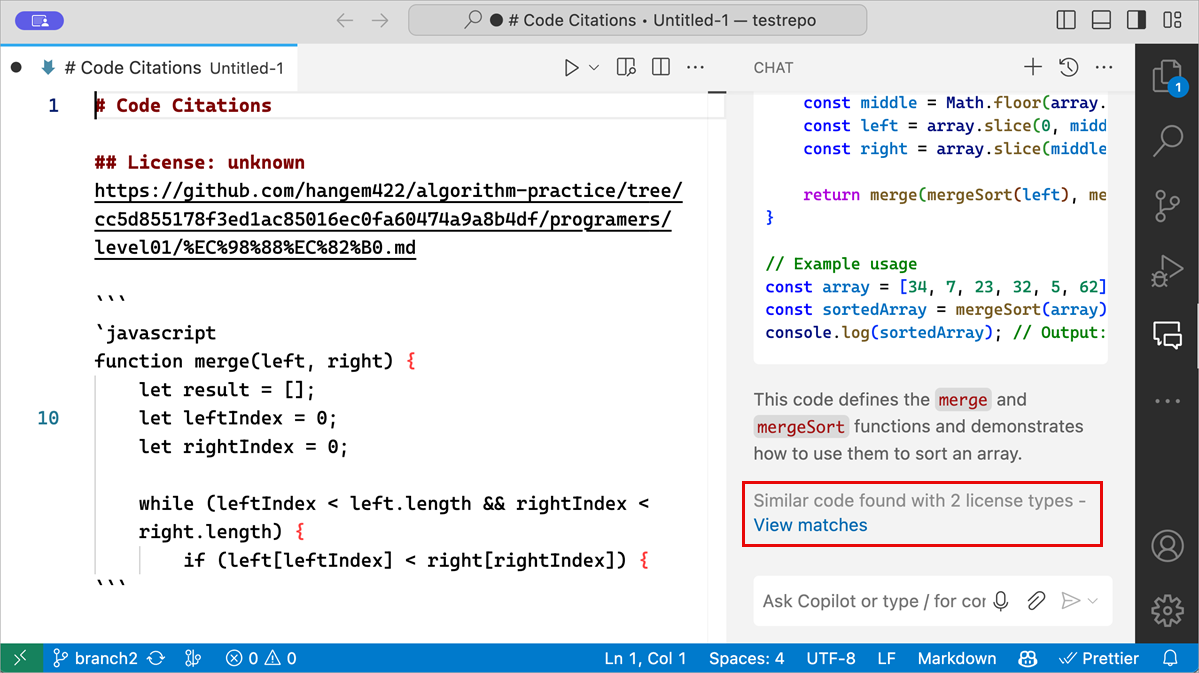Open the send options dropdown in the chat input

tap(1090, 601)
